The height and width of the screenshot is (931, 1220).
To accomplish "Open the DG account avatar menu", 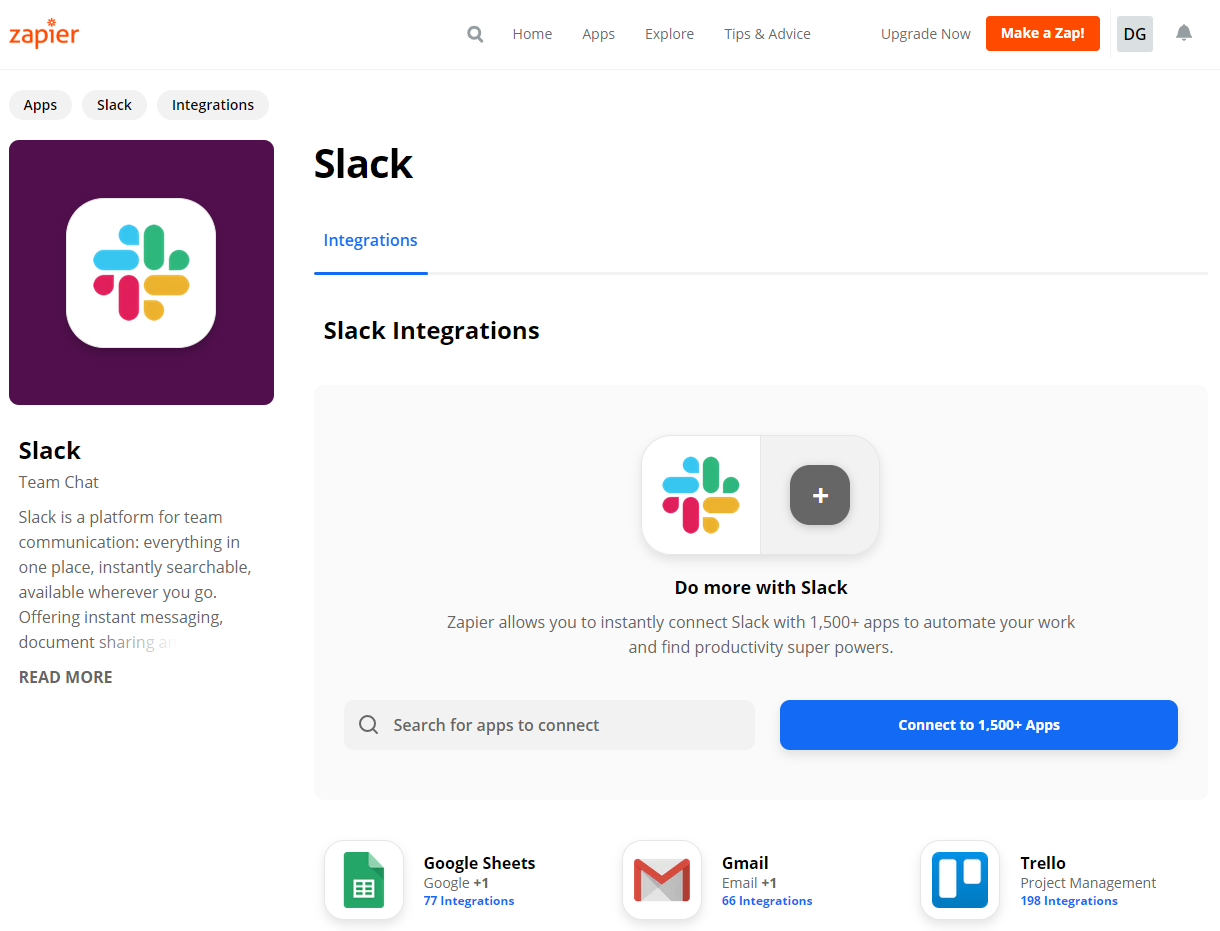I will 1135,34.
